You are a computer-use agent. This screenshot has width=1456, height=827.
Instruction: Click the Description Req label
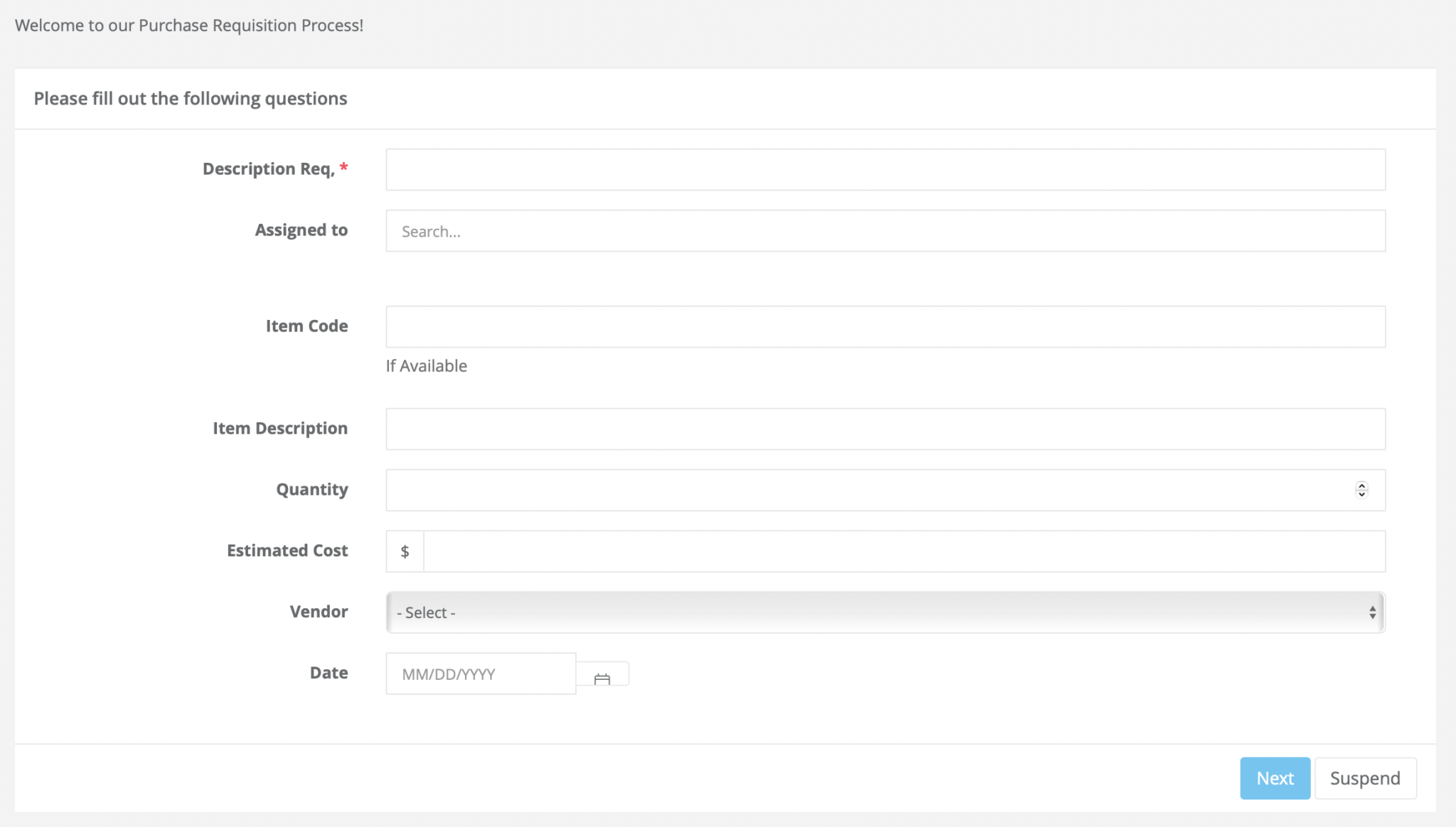point(269,169)
